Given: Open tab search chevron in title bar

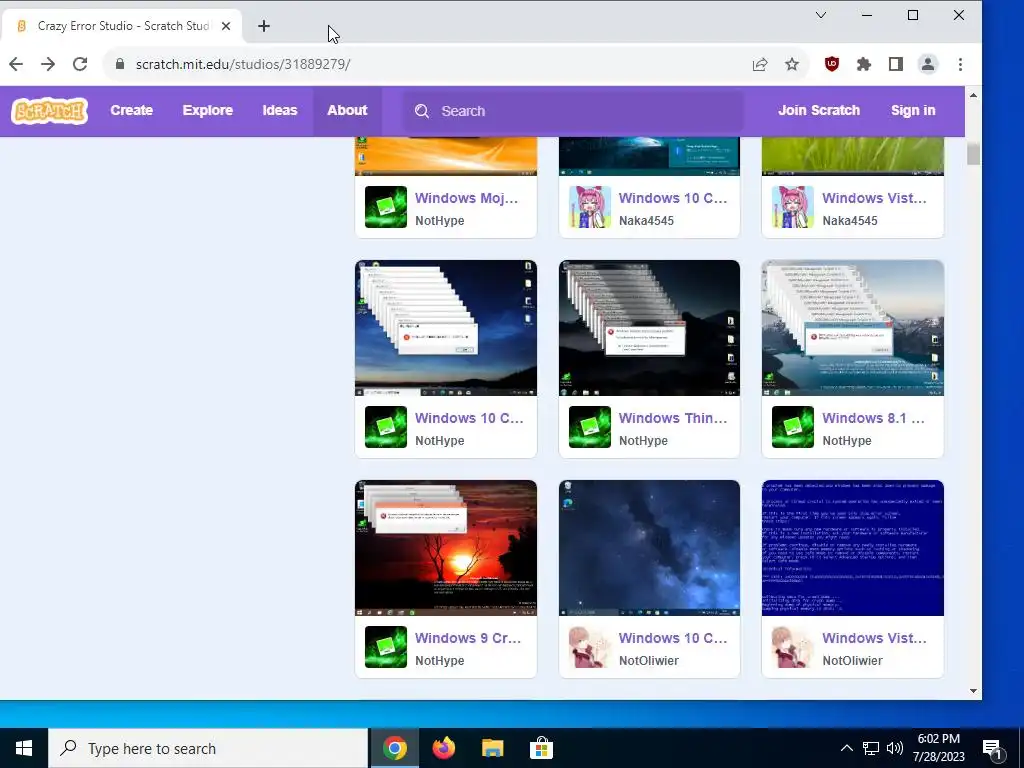Looking at the screenshot, I should [x=821, y=15].
